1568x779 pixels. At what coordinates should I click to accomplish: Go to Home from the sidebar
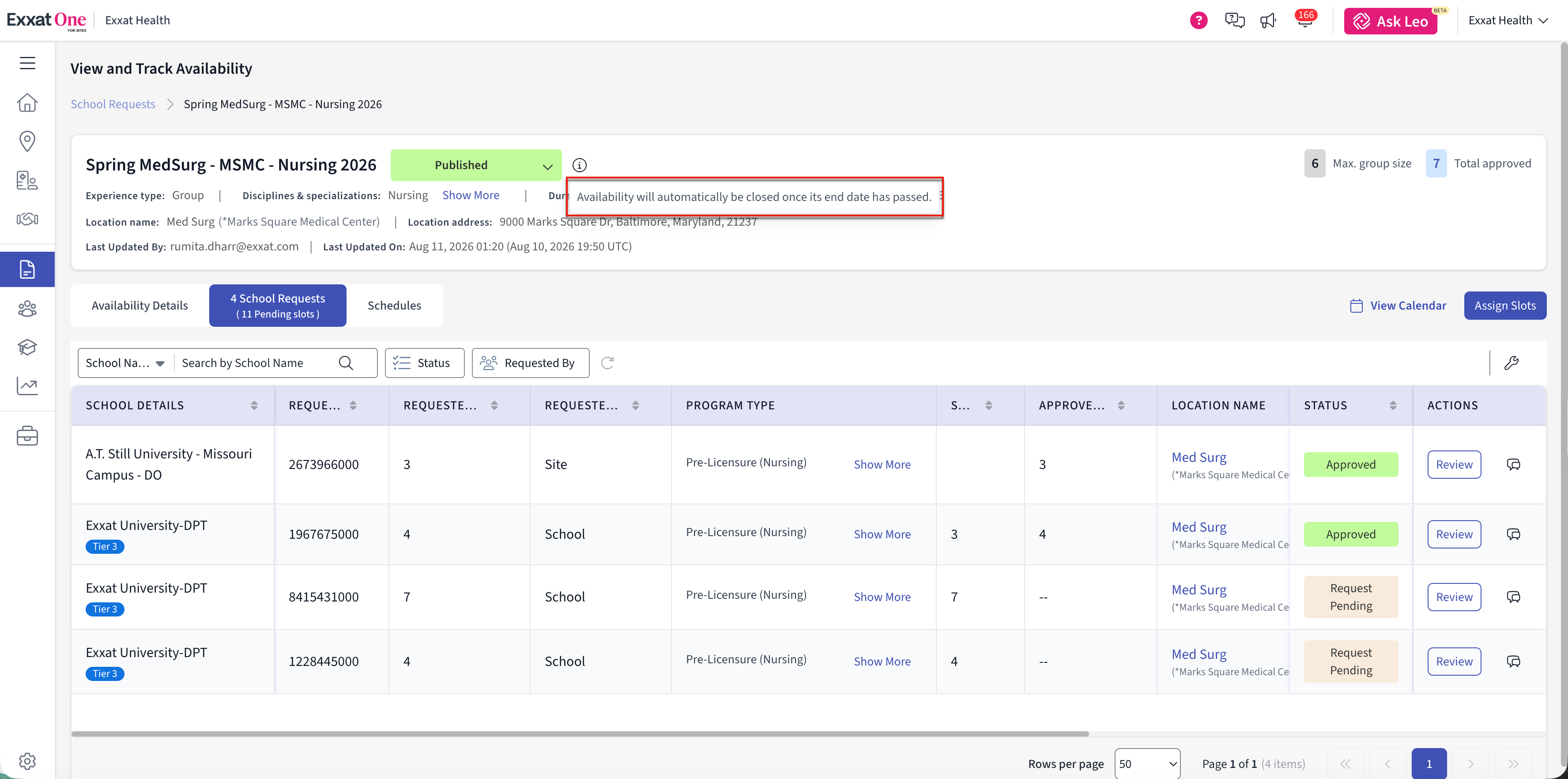[x=27, y=102]
